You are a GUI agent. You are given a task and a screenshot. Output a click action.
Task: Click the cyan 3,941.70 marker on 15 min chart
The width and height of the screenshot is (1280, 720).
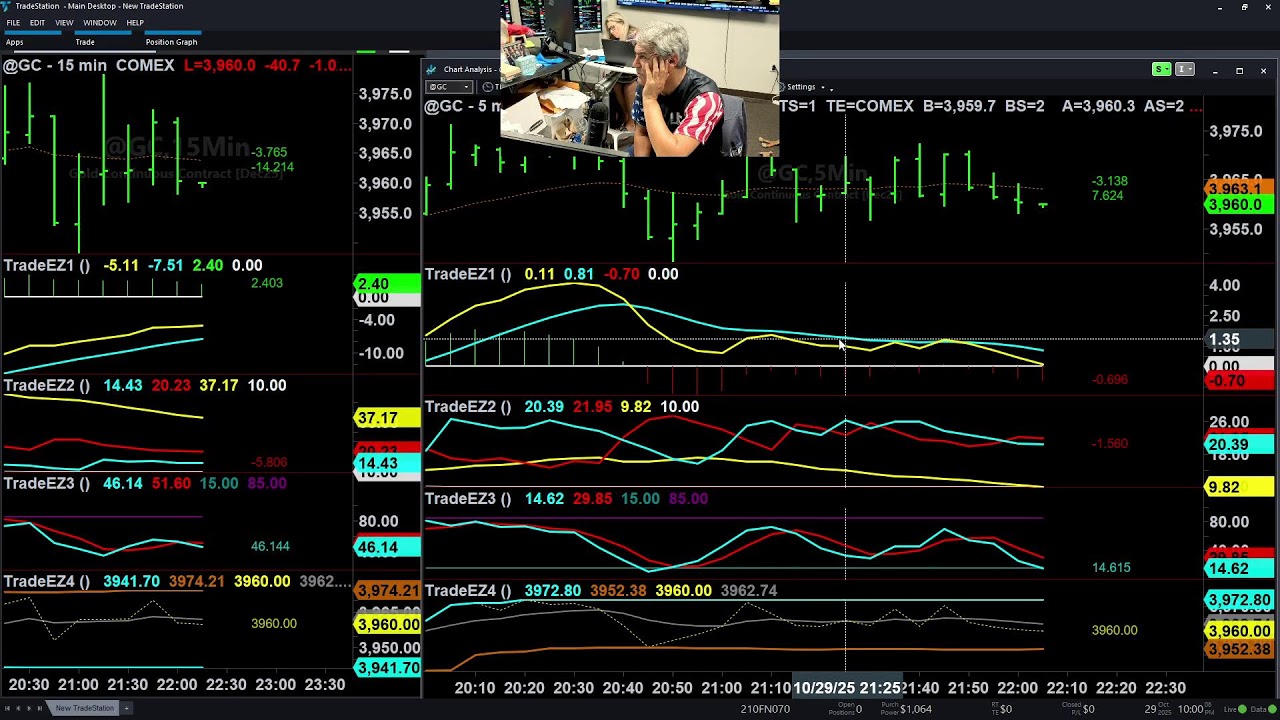(x=387, y=668)
